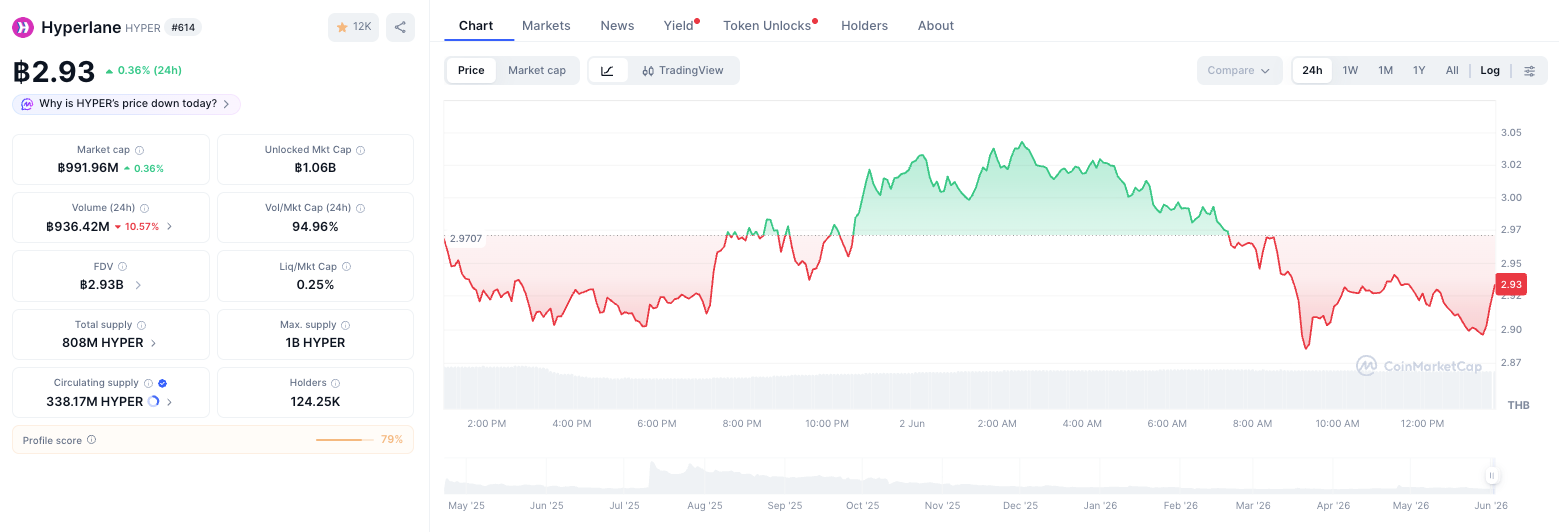Select the line chart icon
The height and width of the screenshot is (532, 1559).
pos(608,70)
